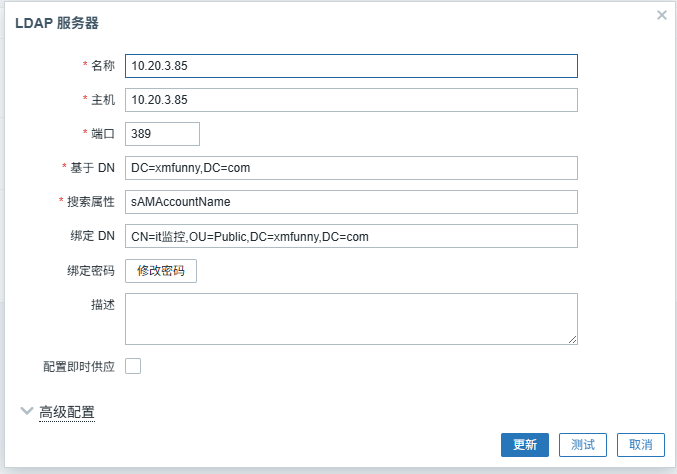Click the 修改密码 button
677x474 pixels.
click(x=161, y=271)
